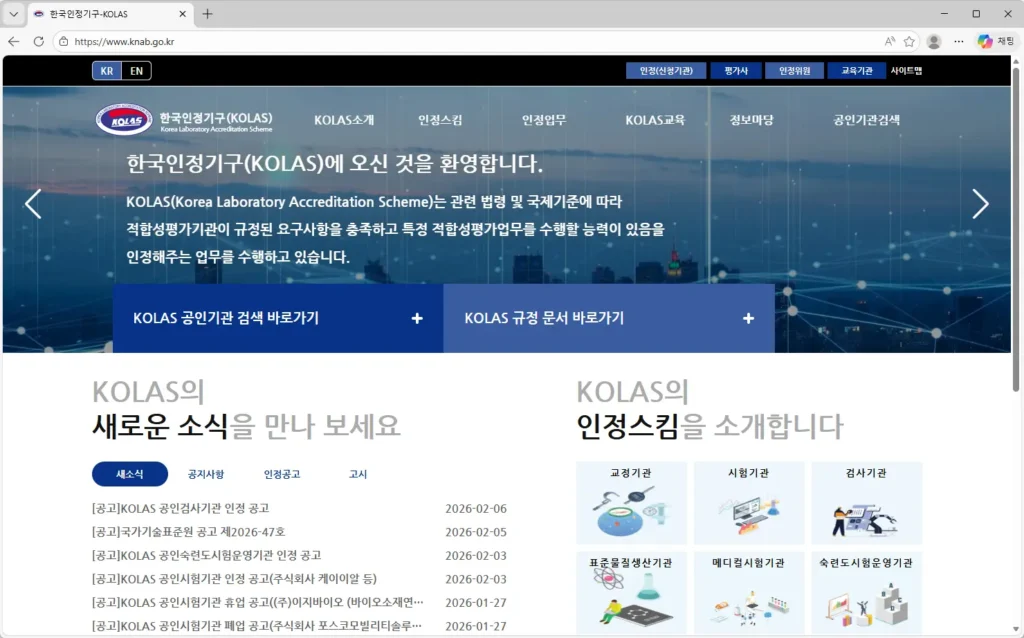This screenshot has width=1024, height=638.
Task: Open 메디컬시험기관 scheme tile
Action: coord(749,594)
